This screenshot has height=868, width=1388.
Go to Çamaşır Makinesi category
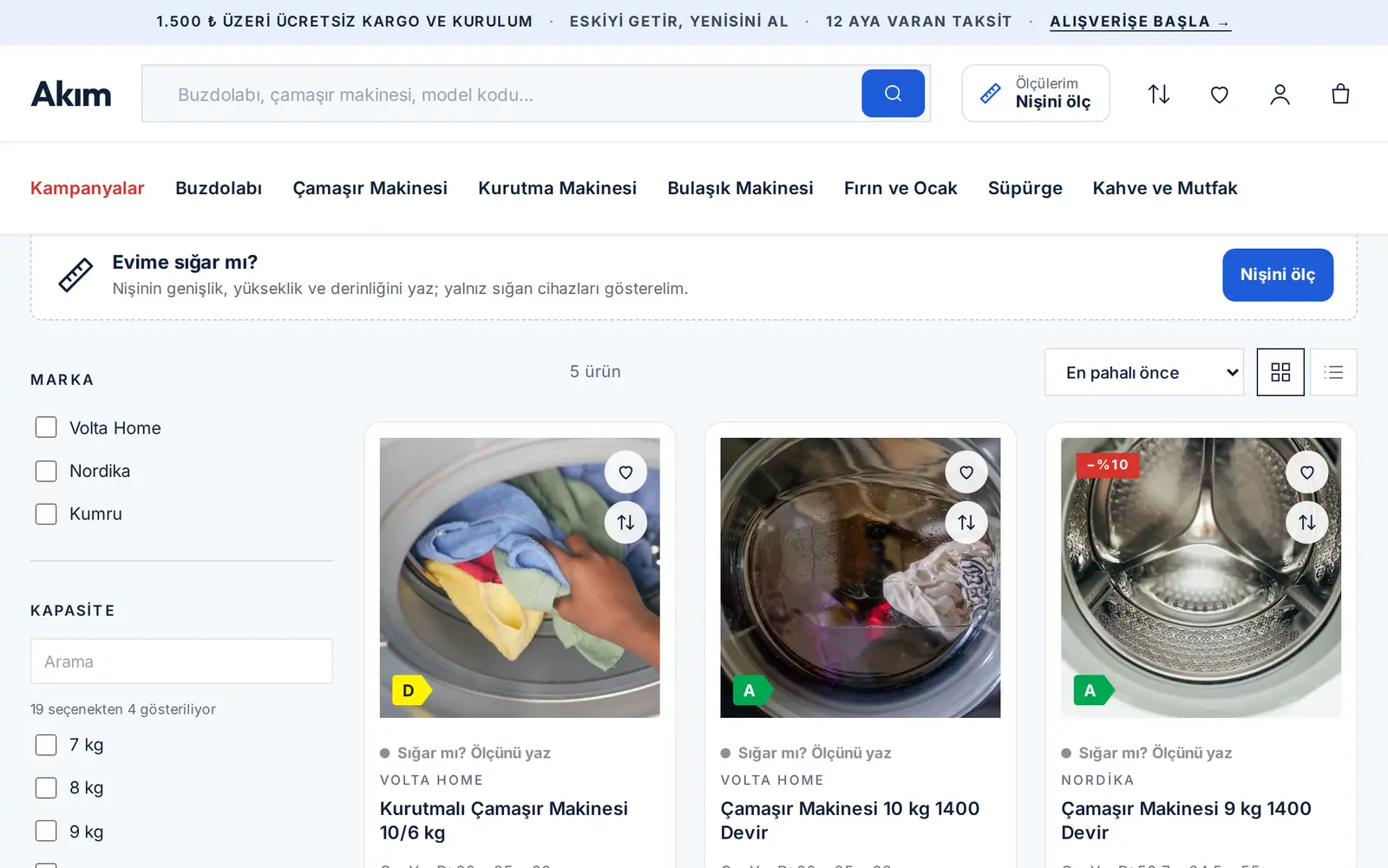[370, 188]
